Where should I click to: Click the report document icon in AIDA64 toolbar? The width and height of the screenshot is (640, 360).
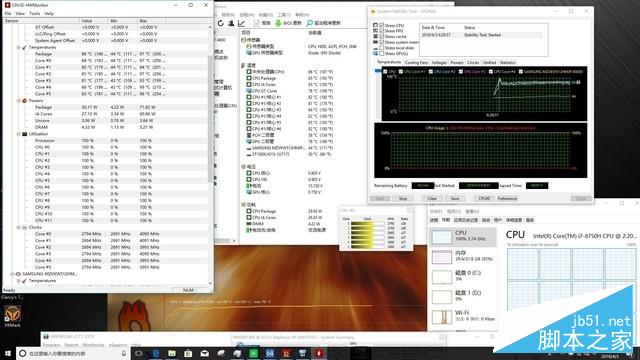click(x=257, y=23)
